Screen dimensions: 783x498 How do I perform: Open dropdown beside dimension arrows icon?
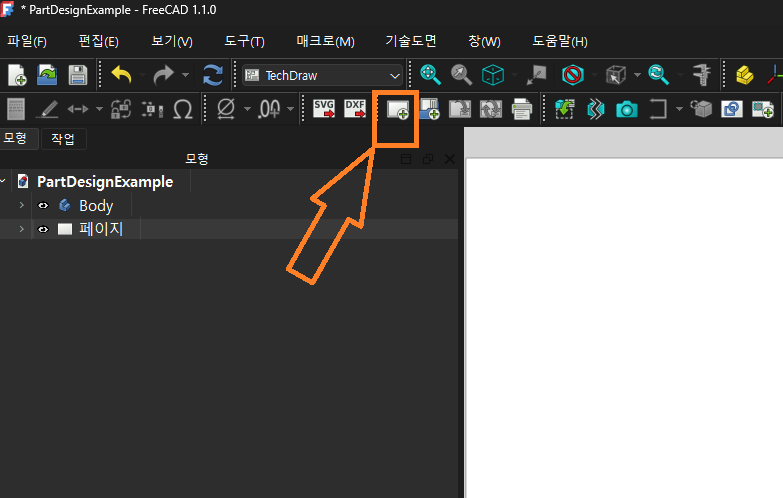coord(99,109)
